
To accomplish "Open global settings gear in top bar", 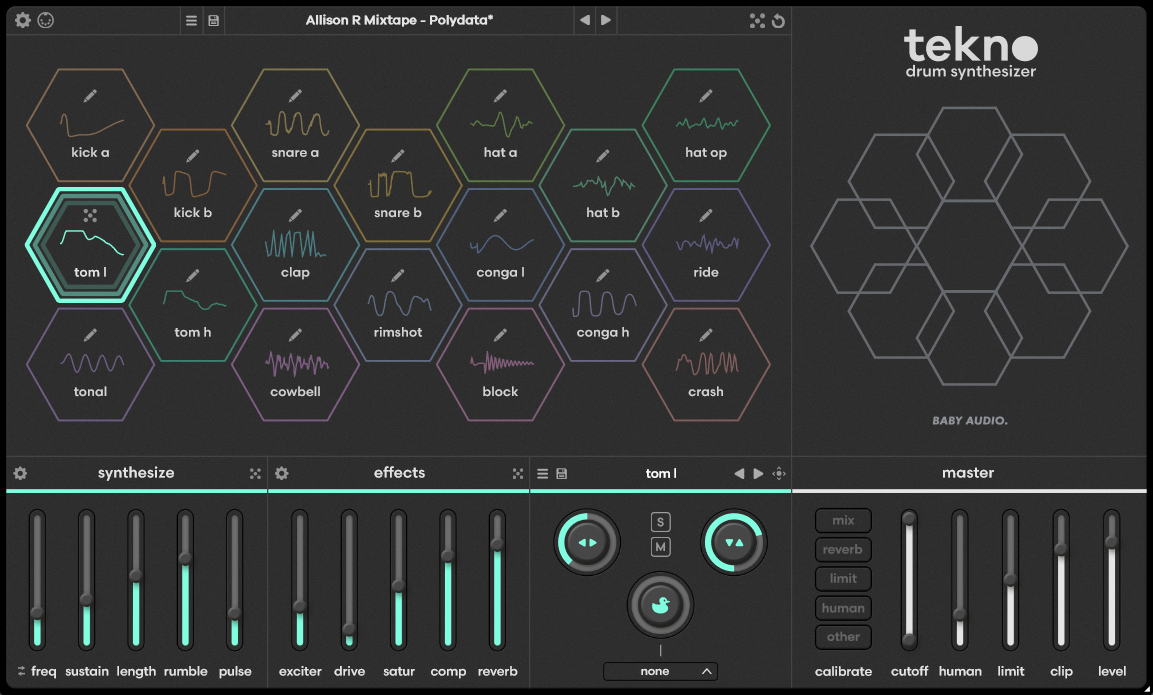I will click(22, 20).
